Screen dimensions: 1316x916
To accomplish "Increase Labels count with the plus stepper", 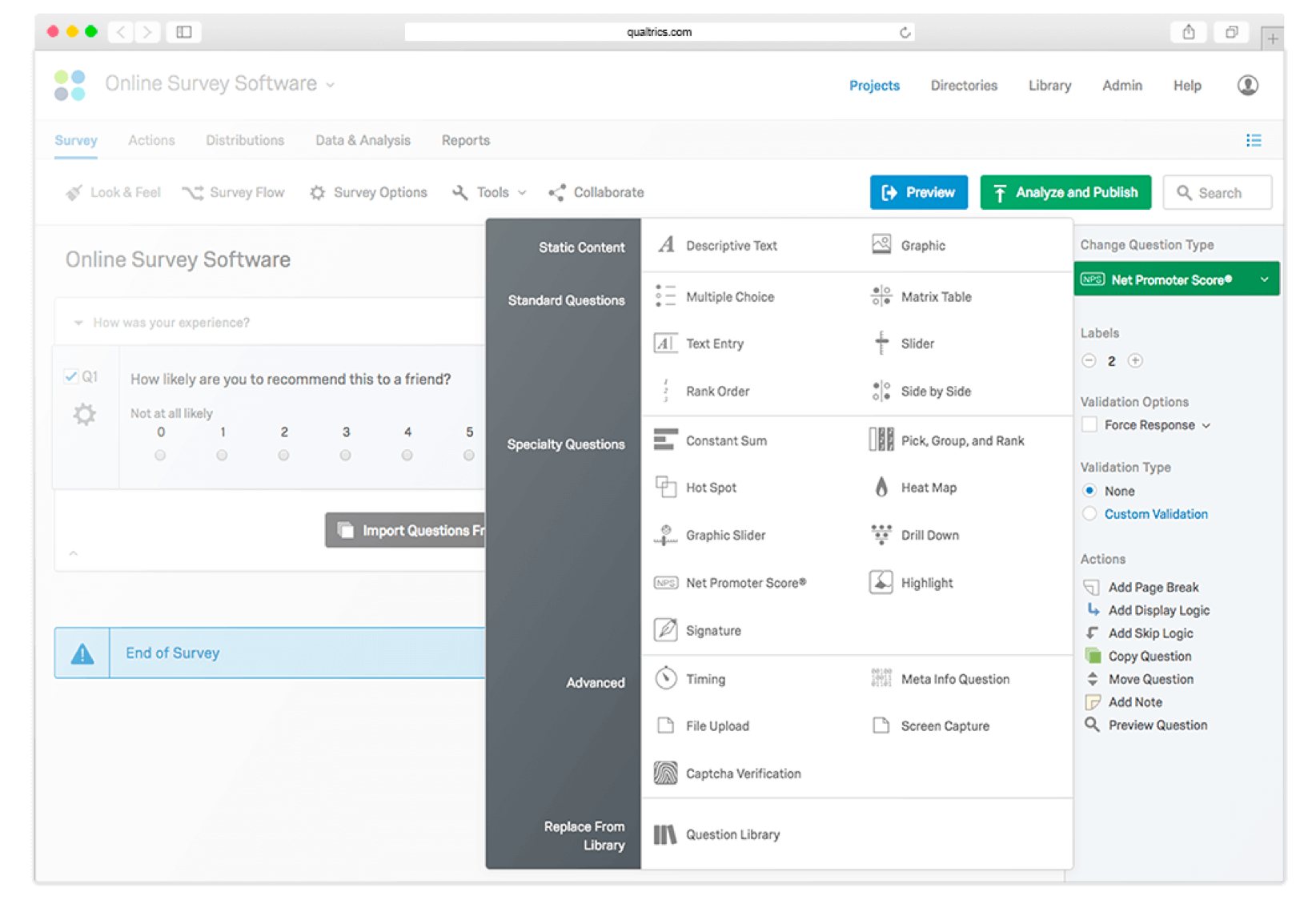I will pyautogui.click(x=1134, y=360).
